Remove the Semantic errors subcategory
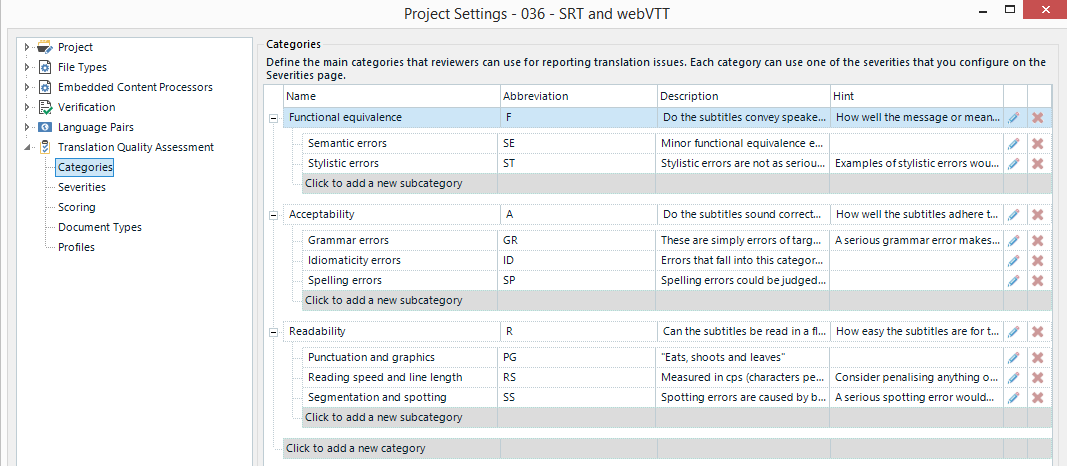Image resolution: width=1067 pixels, height=466 pixels. [x=1038, y=144]
